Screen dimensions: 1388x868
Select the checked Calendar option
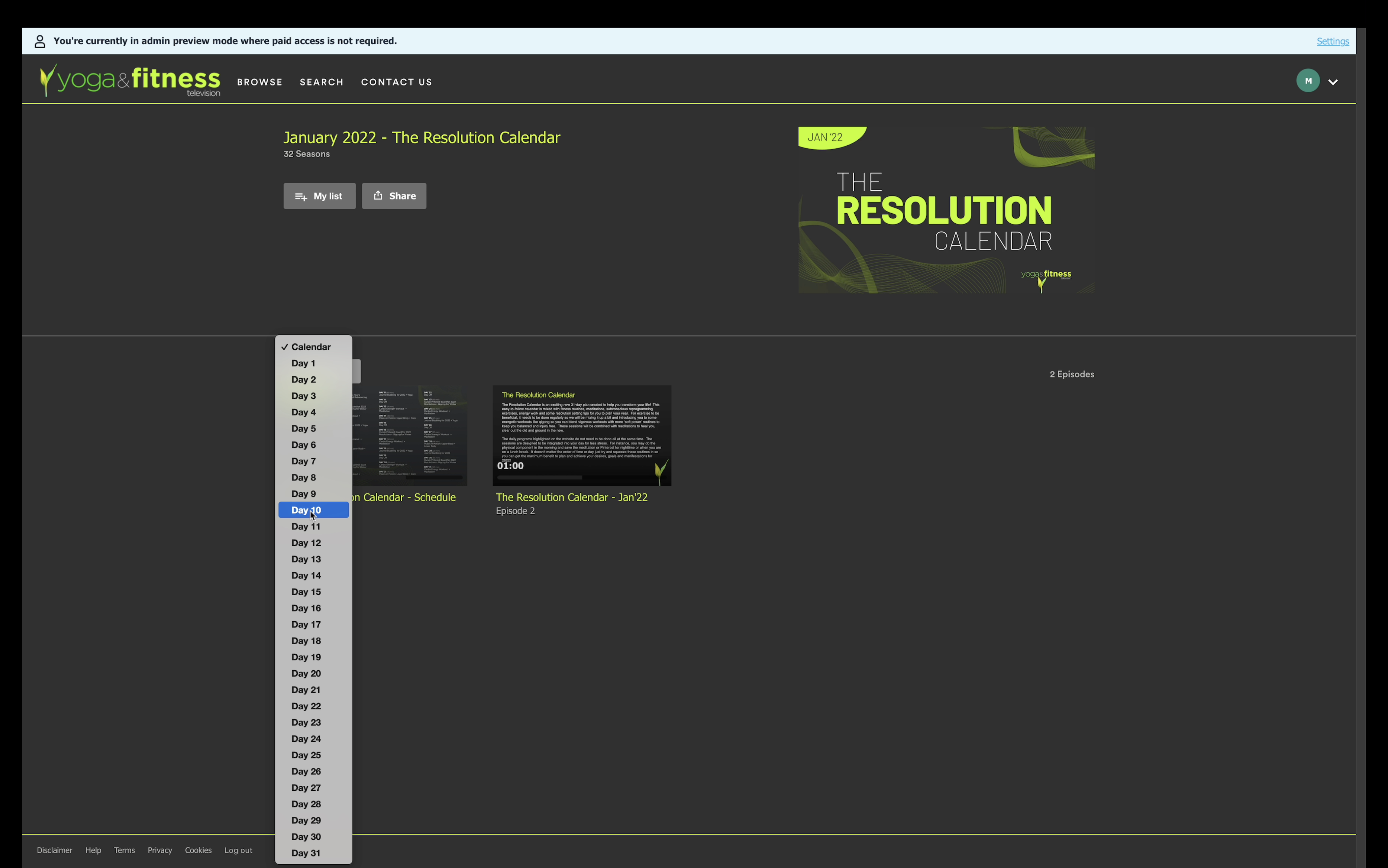click(x=311, y=347)
